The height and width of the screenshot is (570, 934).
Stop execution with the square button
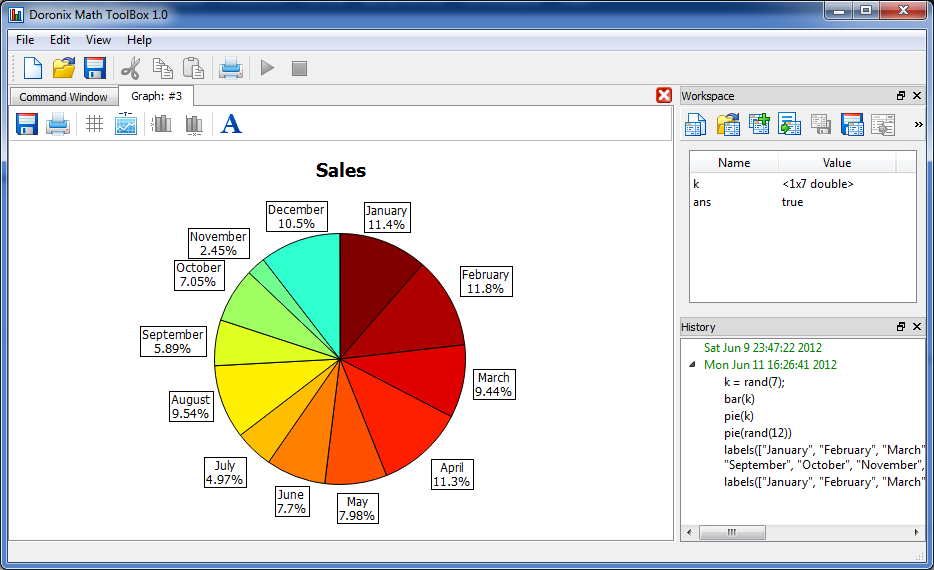point(299,68)
